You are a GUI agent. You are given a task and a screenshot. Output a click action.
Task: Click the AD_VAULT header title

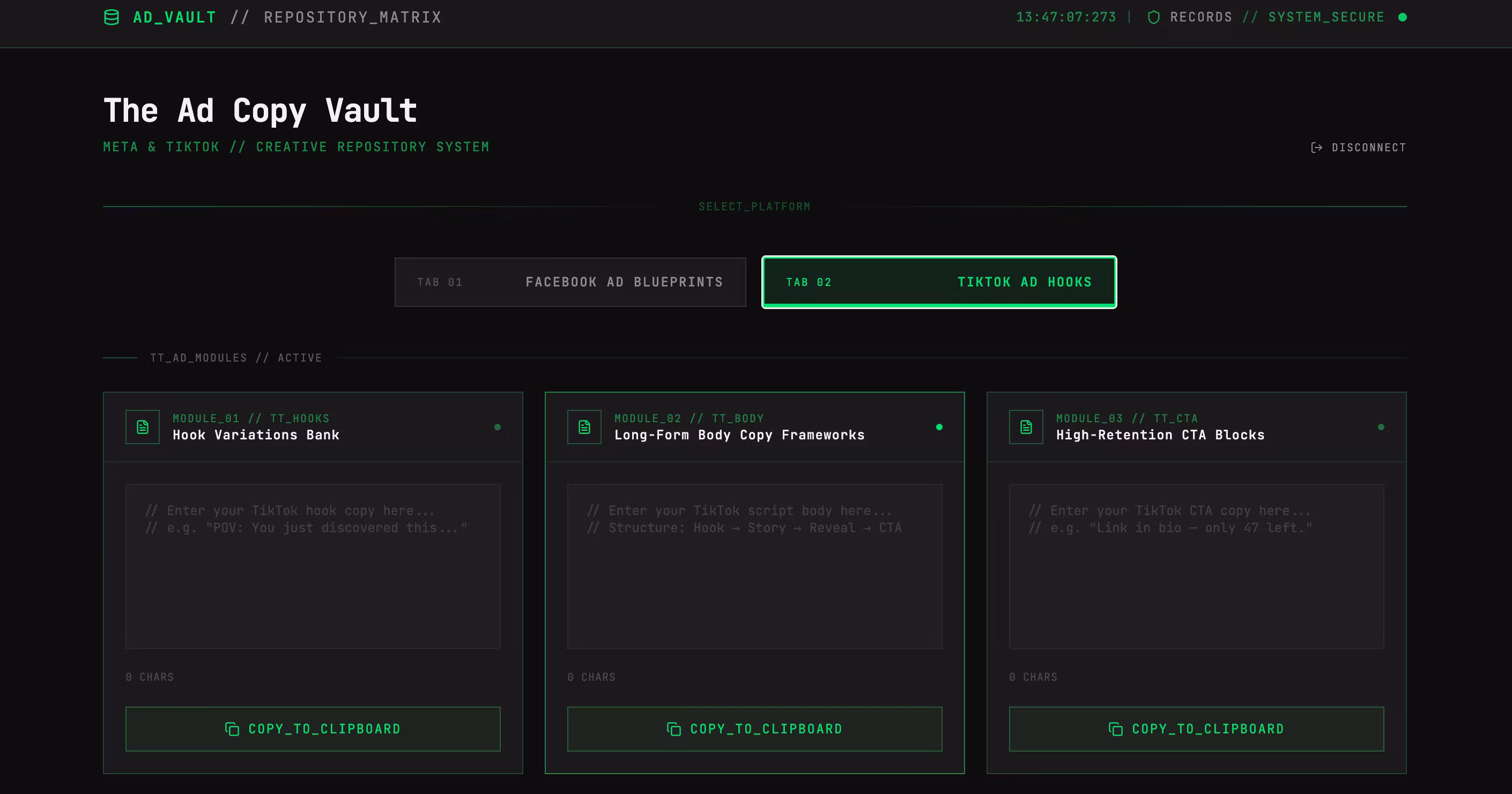coord(174,18)
